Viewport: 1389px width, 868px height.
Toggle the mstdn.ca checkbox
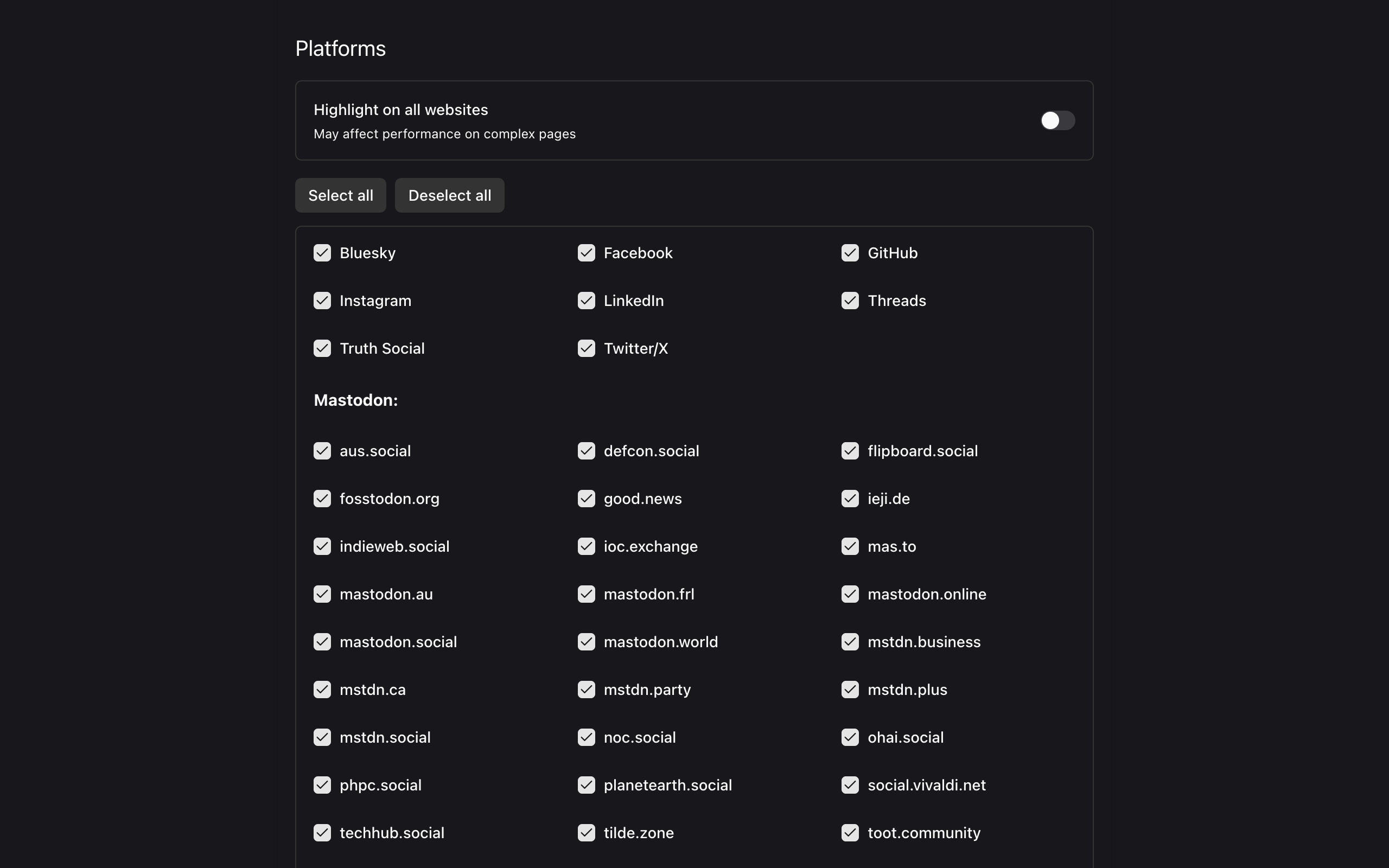click(322, 689)
